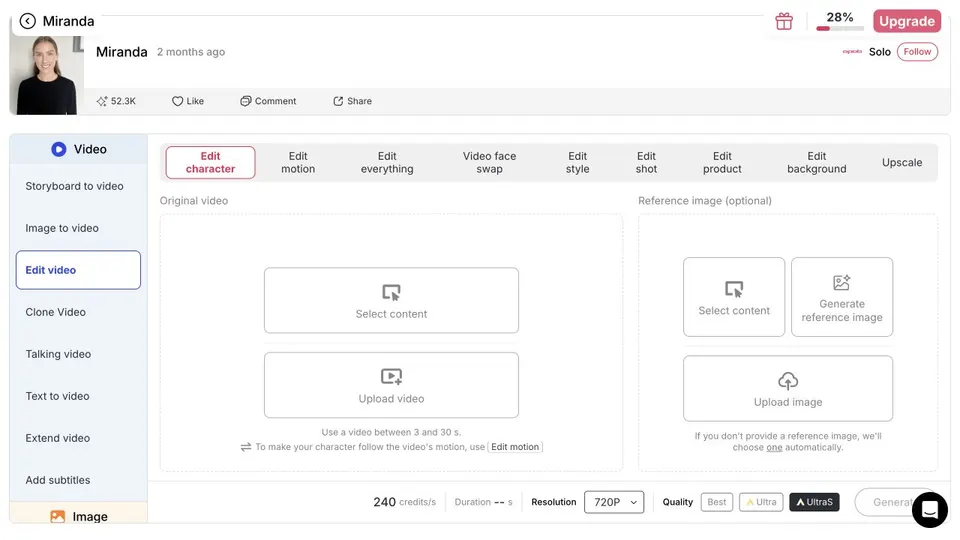The width and height of the screenshot is (960, 540).
Task: Switch to Video face swap tab
Action: pyautogui.click(x=489, y=162)
